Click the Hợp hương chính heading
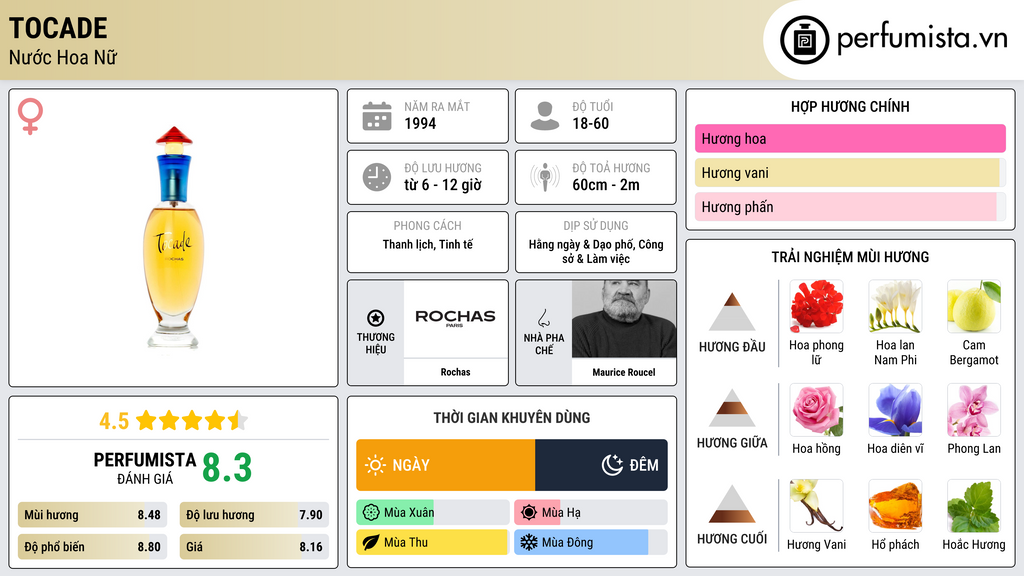This screenshot has height=576, width=1024. 850,106
